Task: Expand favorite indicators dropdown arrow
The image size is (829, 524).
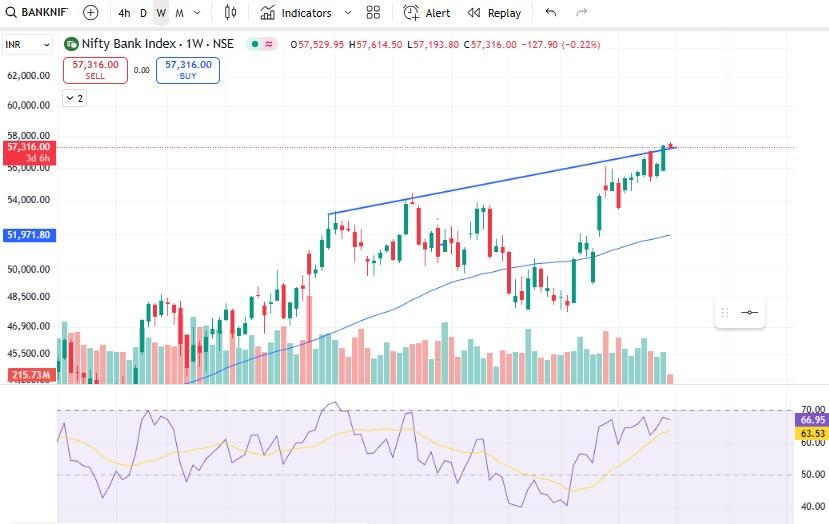Action: pyautogui.click(x=348, y=13)
